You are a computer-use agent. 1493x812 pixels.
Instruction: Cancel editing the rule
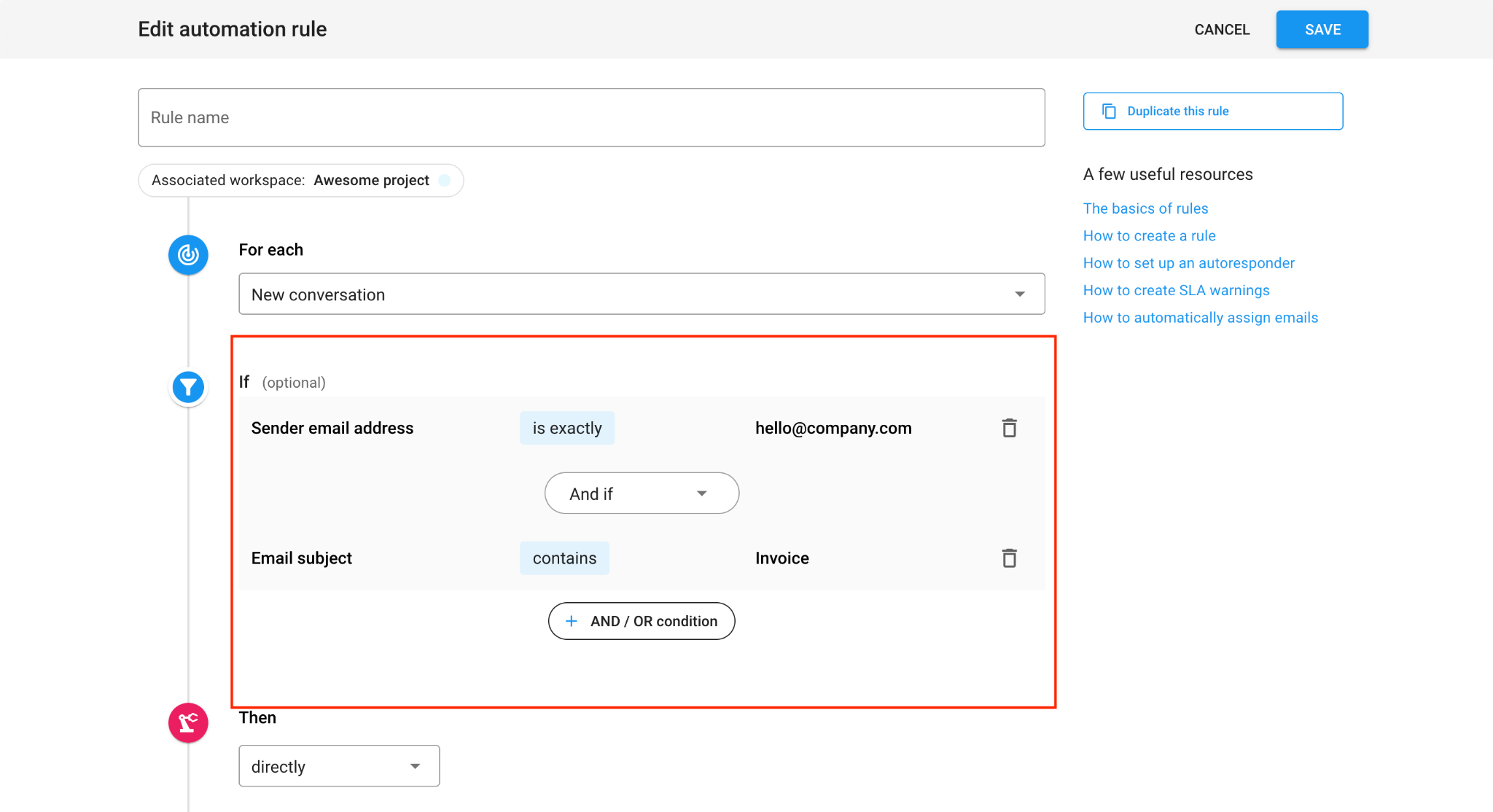click(x=1222, y=30)
